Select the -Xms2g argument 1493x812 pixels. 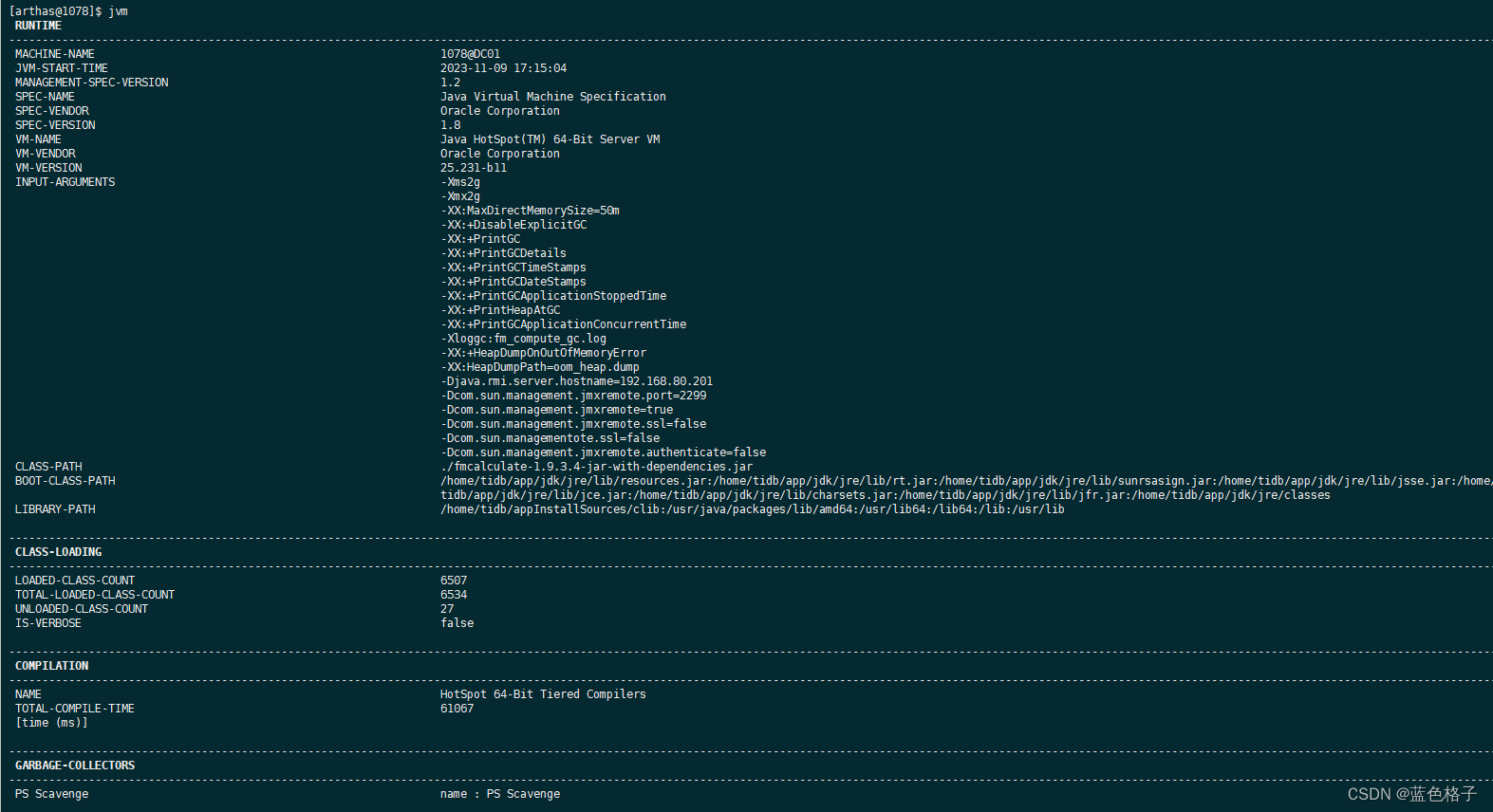pyautogui.click(x=460, y=182)
